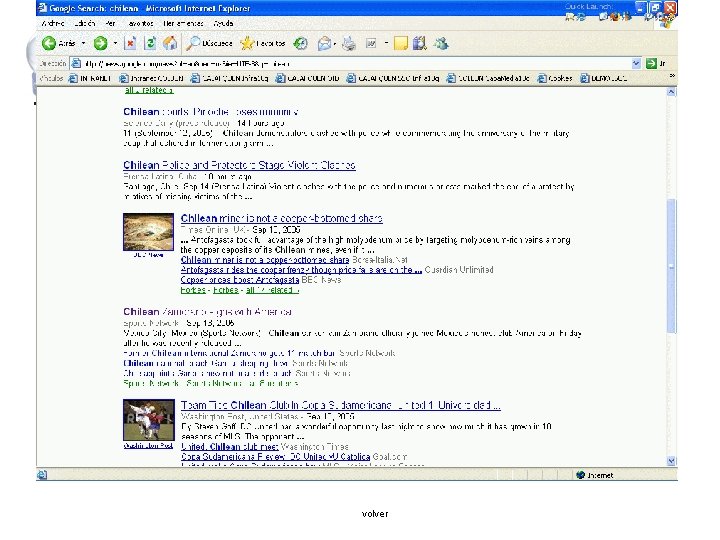Open 'Chilean Police and Protesters Stage Violent Clashes' headline
This screenshot has height=540, width=720.
pyautogui.click(x=239, y=165)
